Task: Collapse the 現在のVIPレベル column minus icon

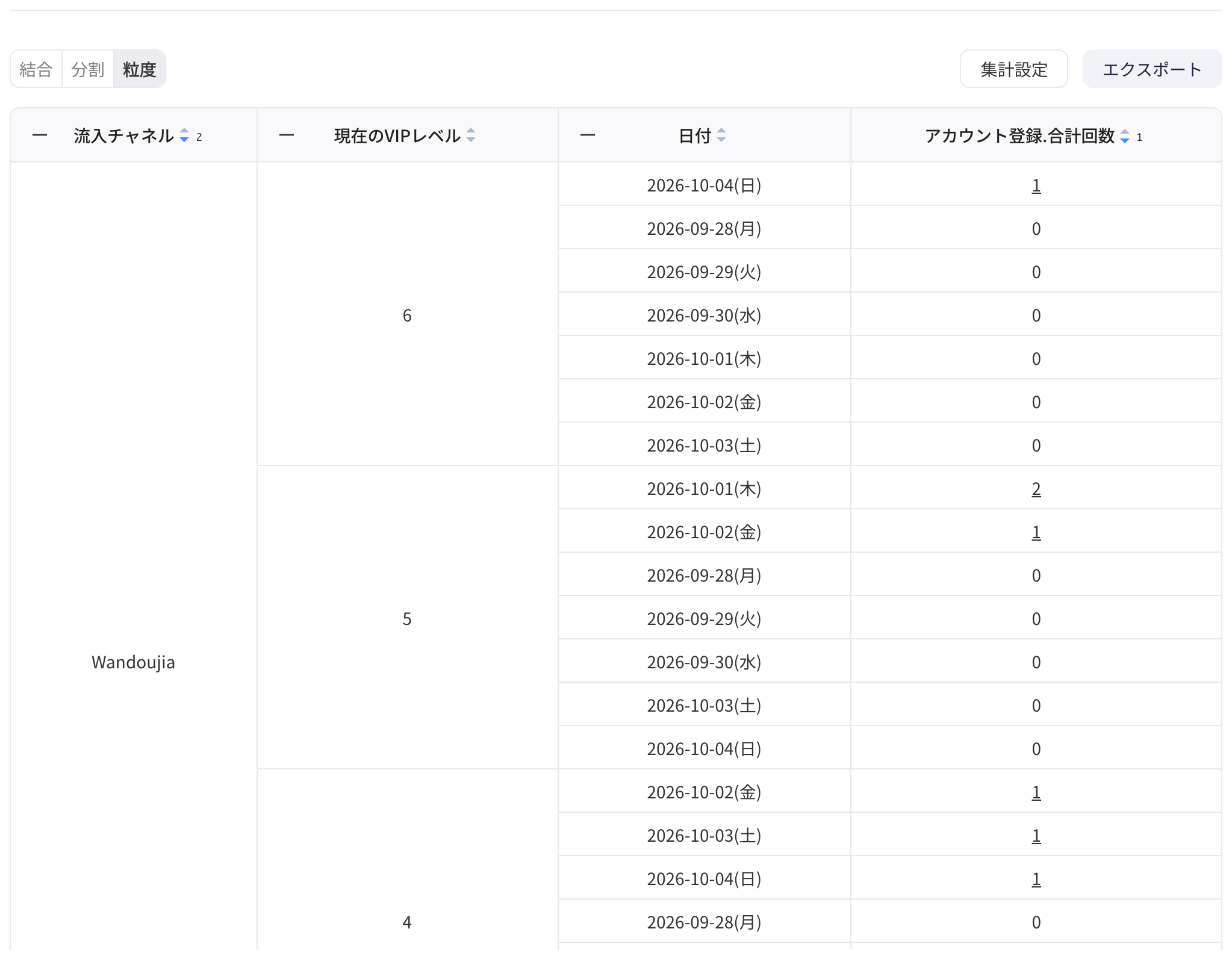Action: (287, 135)
